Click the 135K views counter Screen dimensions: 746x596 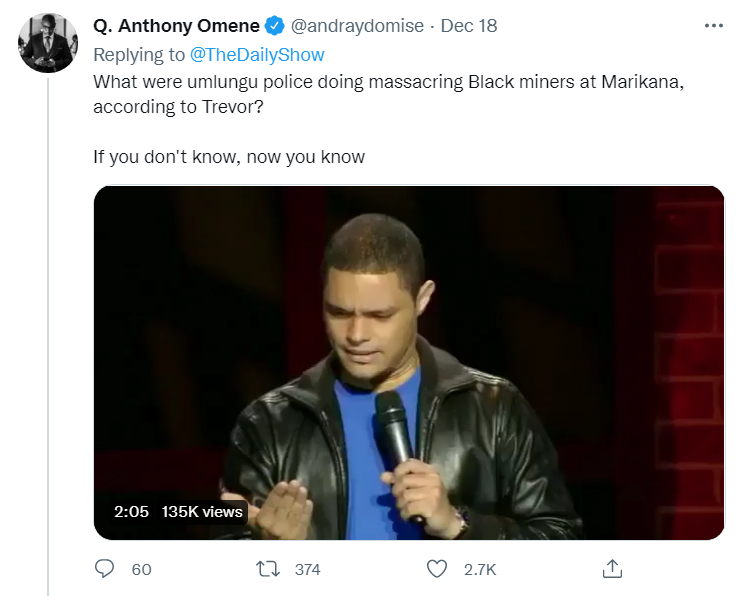202,511
